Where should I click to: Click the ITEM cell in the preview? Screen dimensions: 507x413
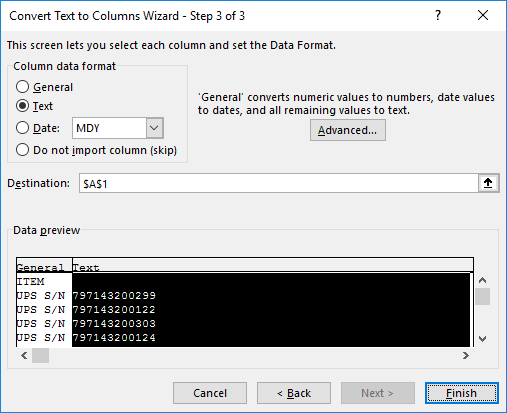point(31,282)
